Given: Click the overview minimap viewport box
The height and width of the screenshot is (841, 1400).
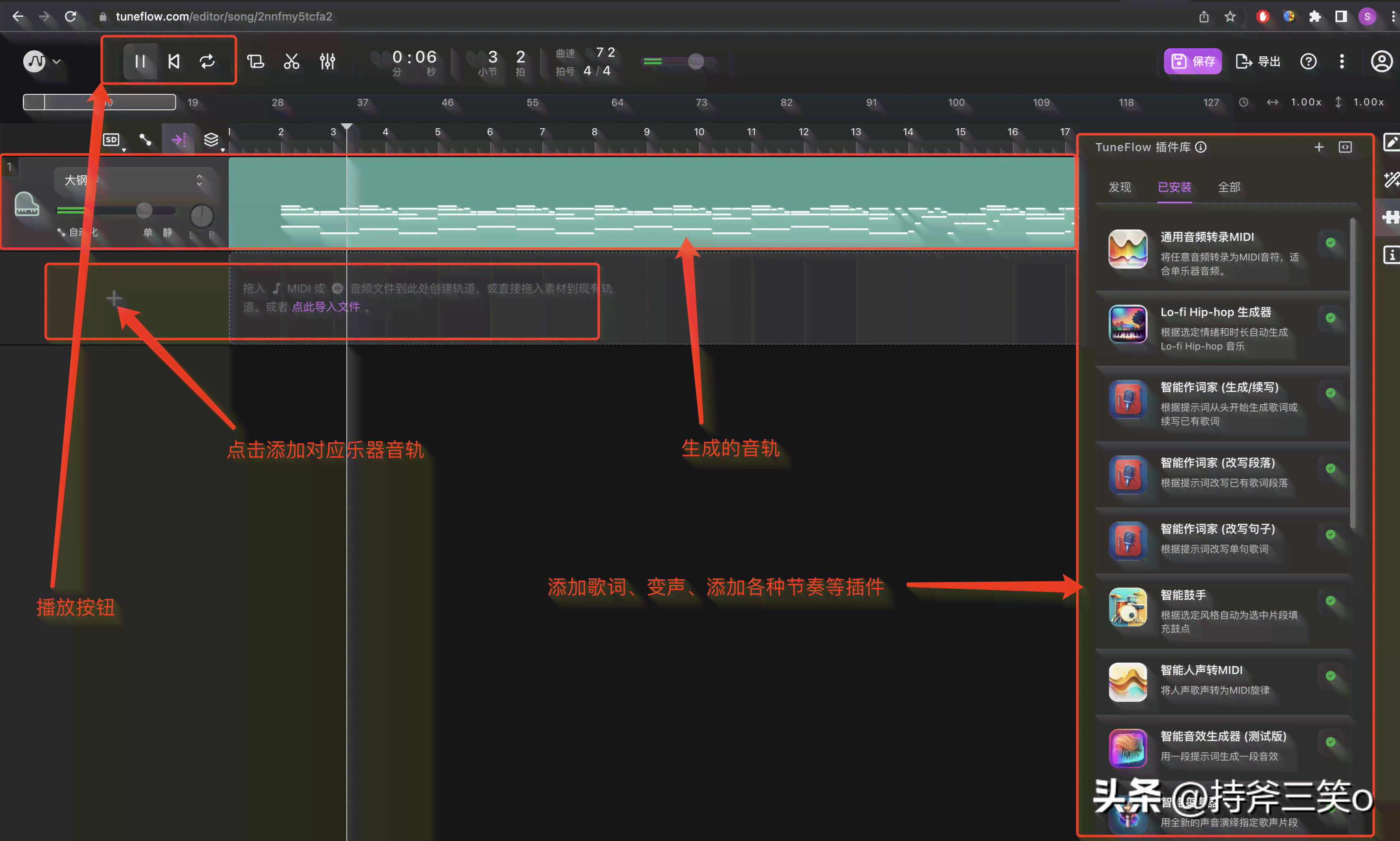Looking at the screenshot, I should tap(99, 102).
